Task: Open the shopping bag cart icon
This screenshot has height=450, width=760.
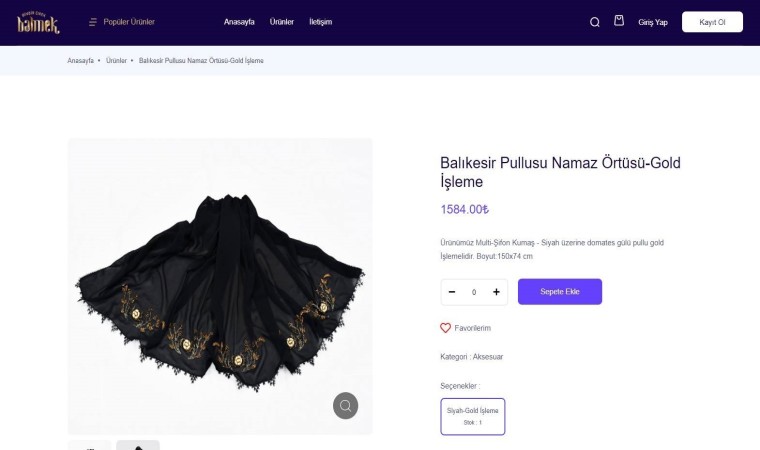Action: 619,21
